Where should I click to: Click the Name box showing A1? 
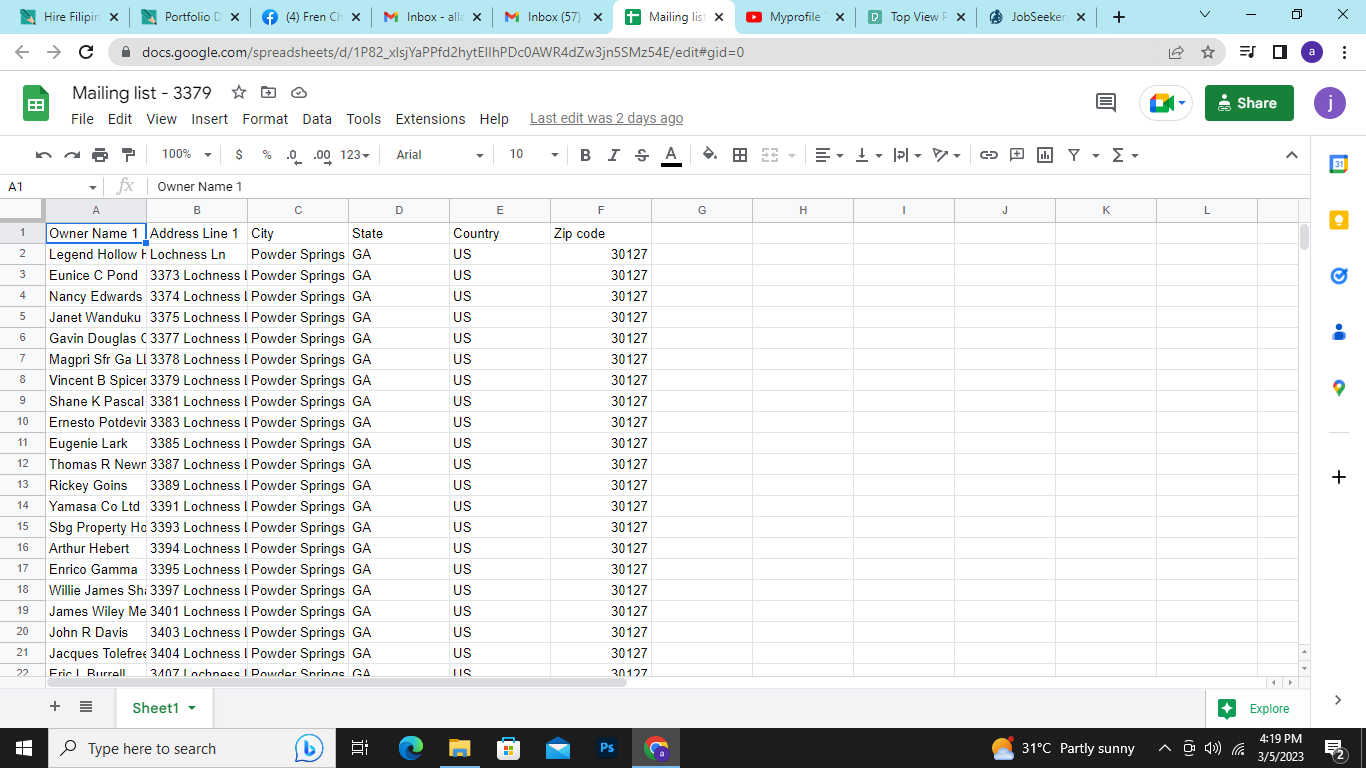tap(51, 187)
